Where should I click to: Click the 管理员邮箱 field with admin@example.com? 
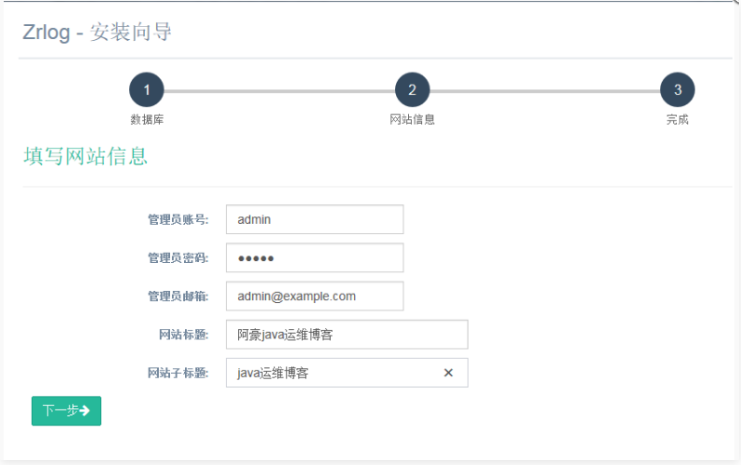314,296
